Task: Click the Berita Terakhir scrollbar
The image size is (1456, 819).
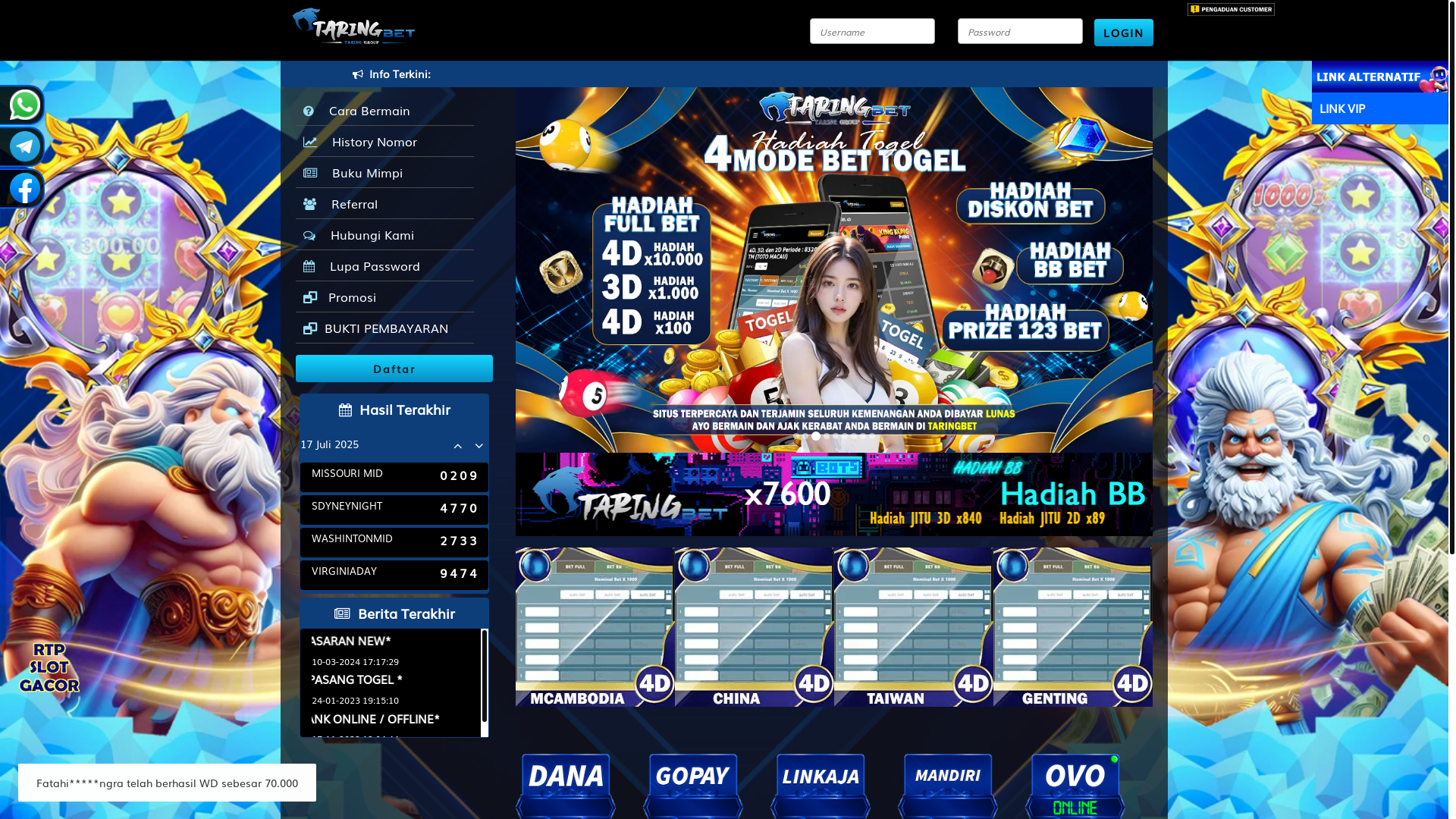Action: click(x=485, y=676)
